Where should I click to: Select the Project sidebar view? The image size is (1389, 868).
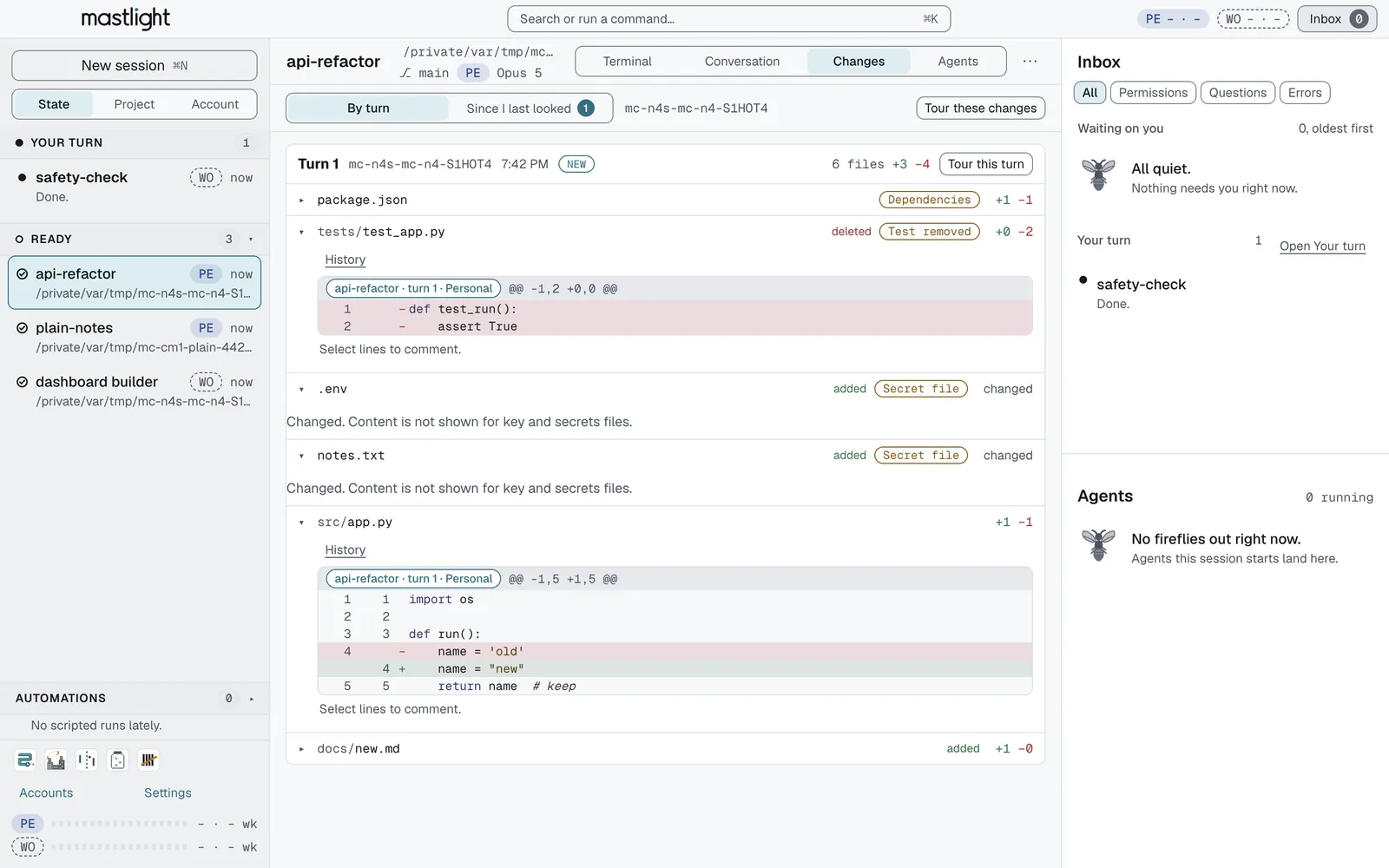135,104
